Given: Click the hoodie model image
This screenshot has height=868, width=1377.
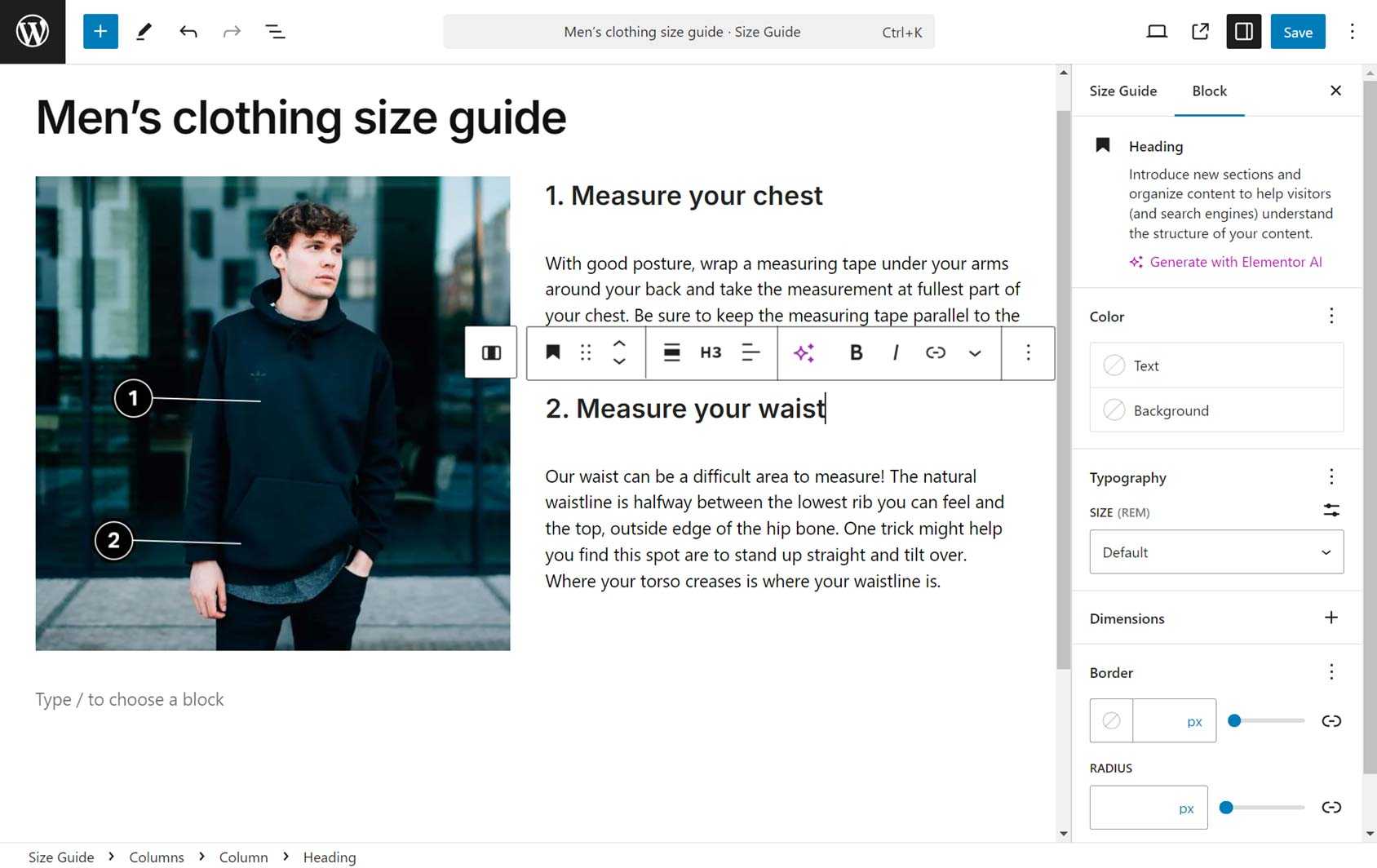Looking at the screenshot, I should point(272,414).
